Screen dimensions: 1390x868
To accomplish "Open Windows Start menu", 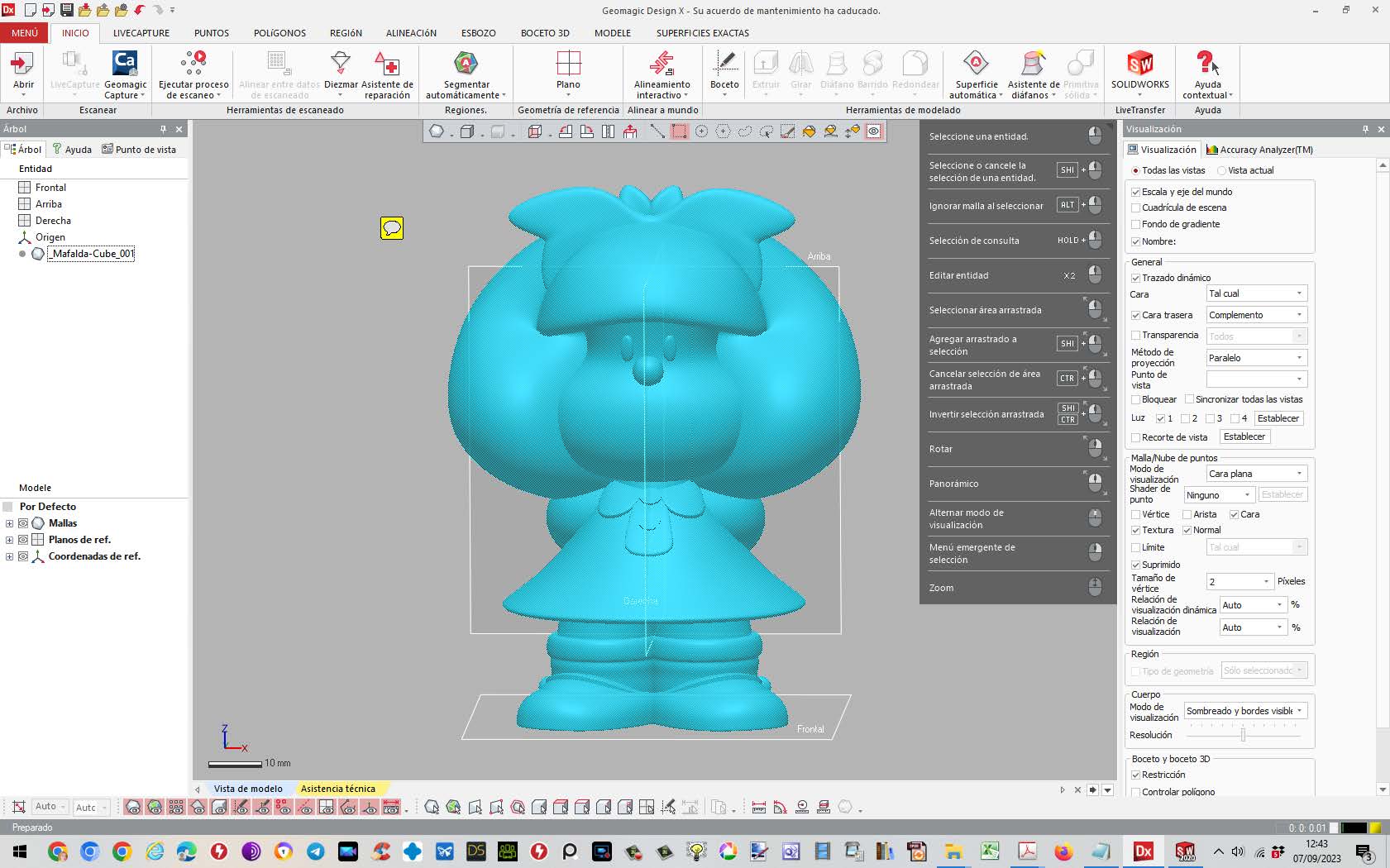I will (x=20, y=851).
